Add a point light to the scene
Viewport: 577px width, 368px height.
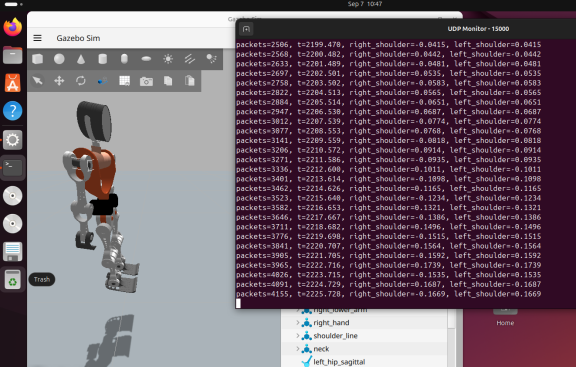pos(168,59)
